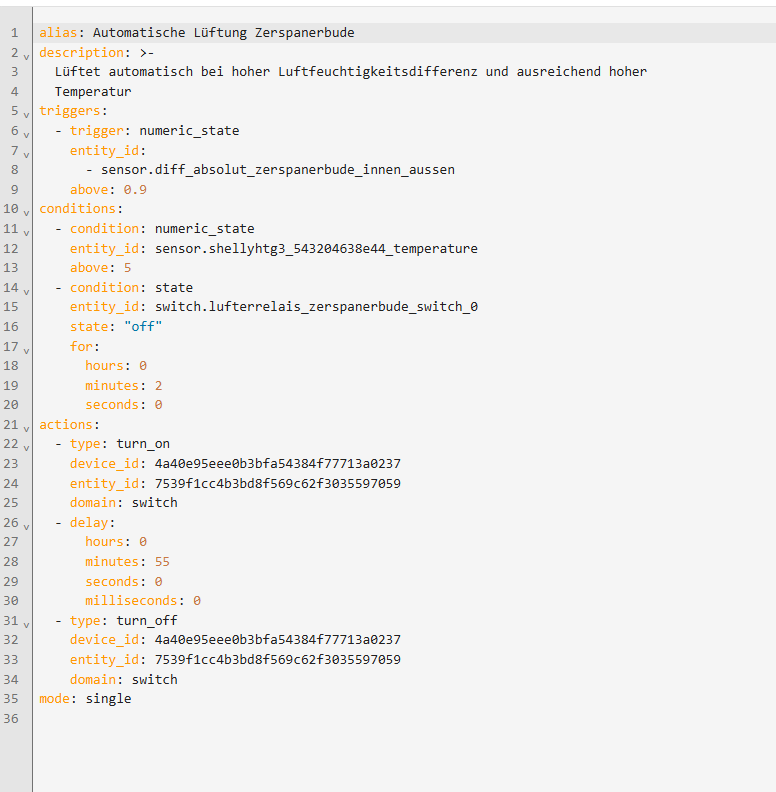Click the sensor.shellyhtg3 temperature entity text
776x792 pixels.
pos(316,248)
